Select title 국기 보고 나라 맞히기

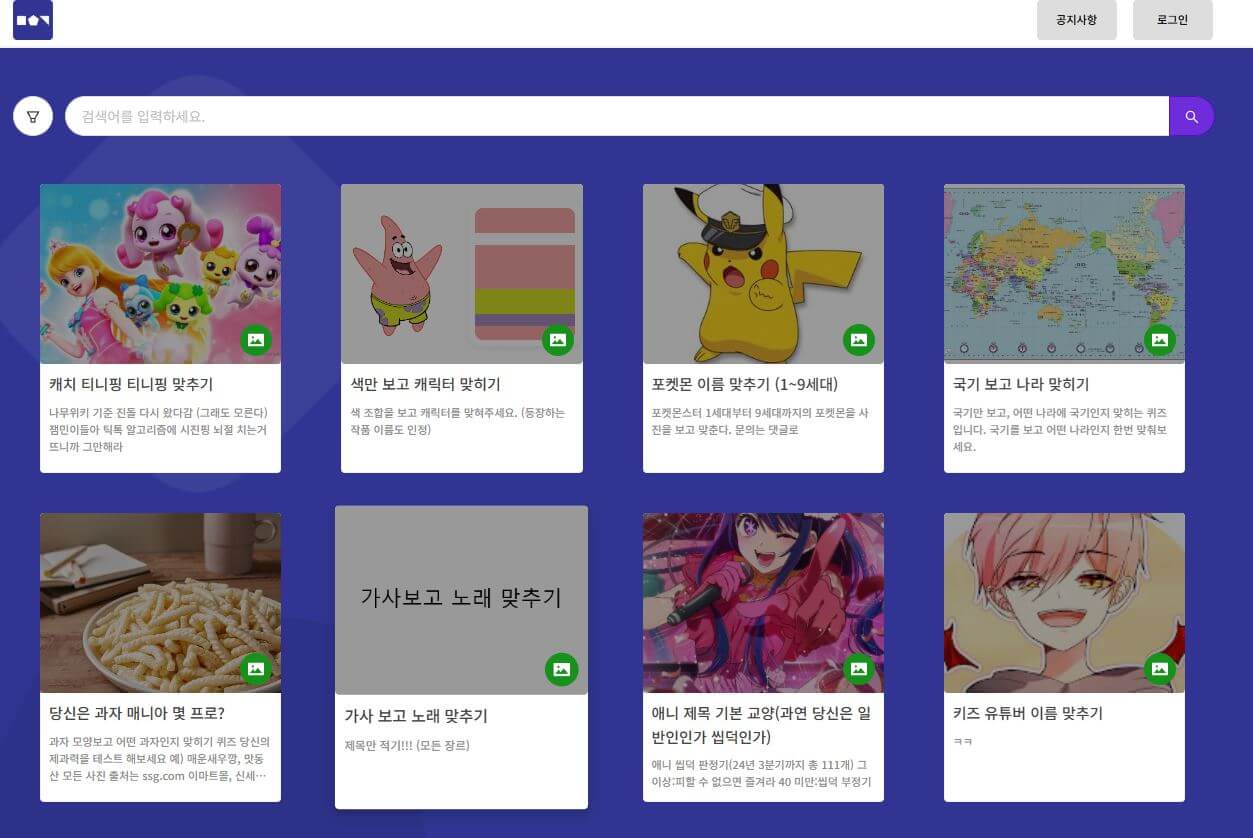click(x=1021, y=384)
